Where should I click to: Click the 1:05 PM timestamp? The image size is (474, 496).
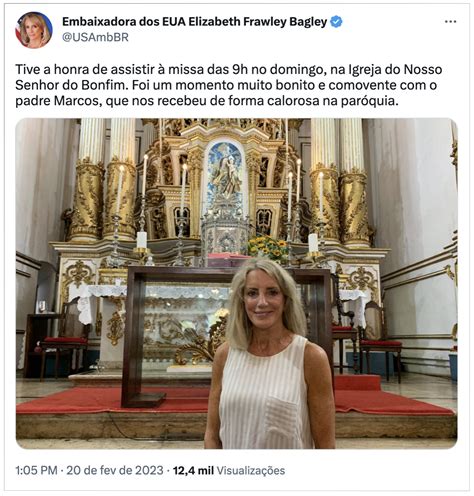point(36,470)
